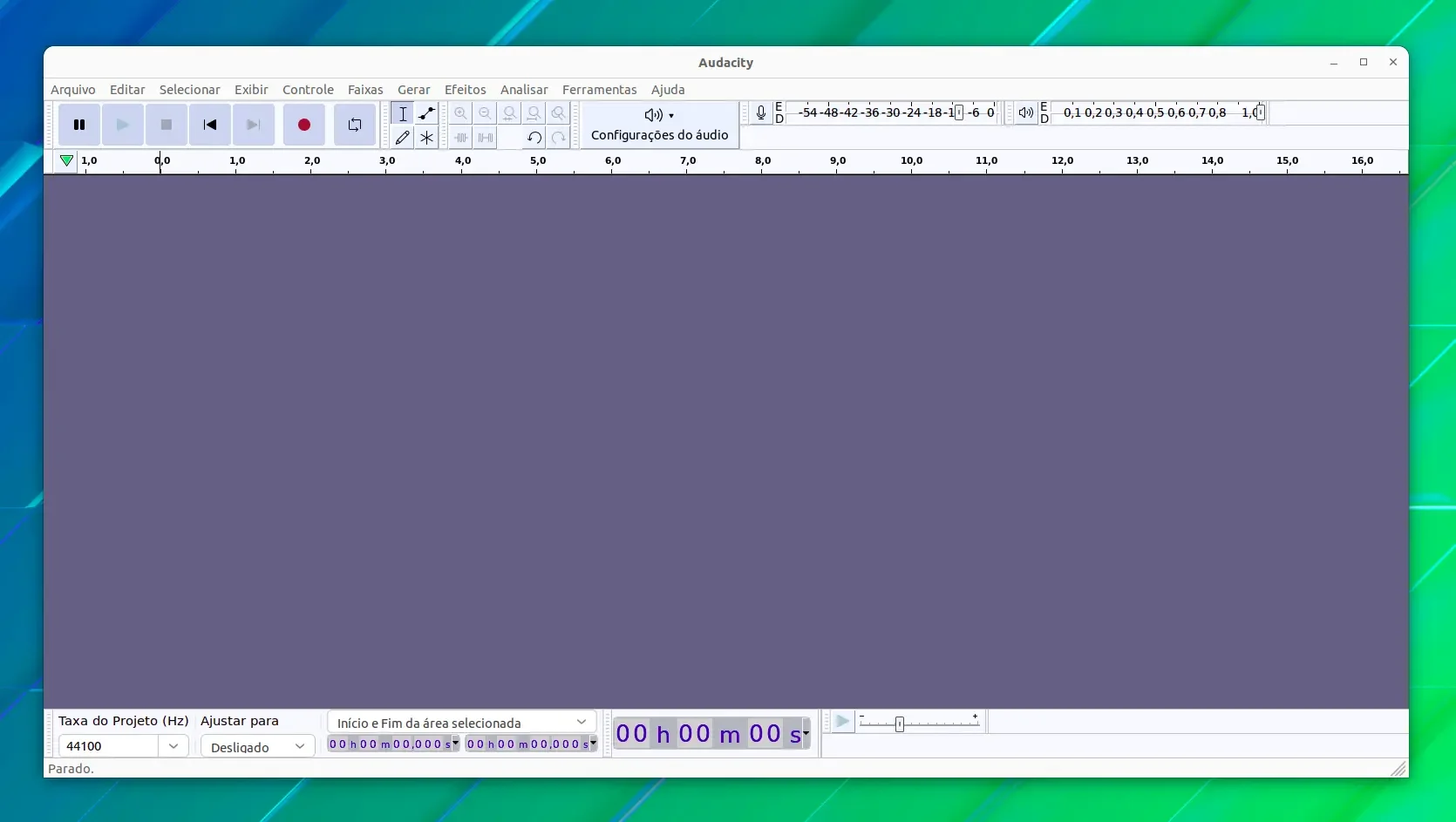Click Silence audio selection icon
The width and height of the screenshot is (1456, 822).
486,138
